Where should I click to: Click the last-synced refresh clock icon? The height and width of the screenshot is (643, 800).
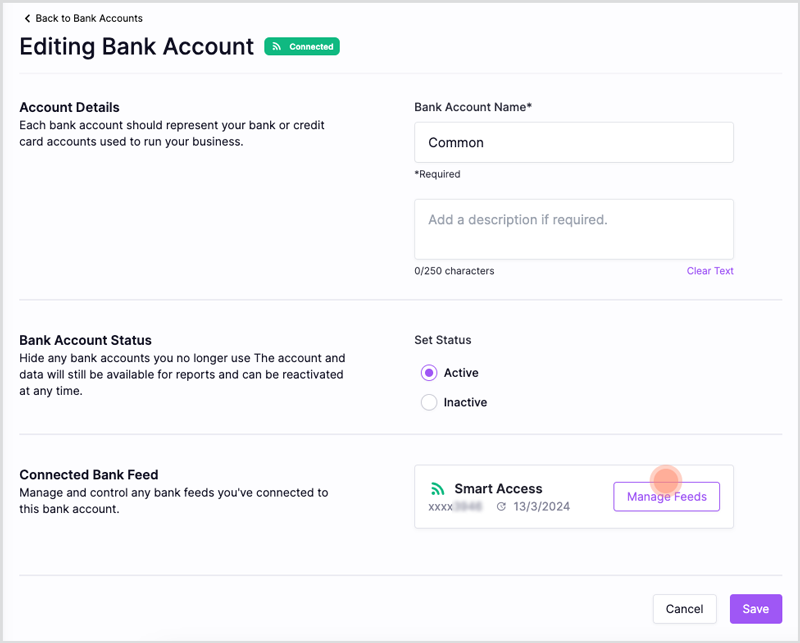pyautogui.click(x=502, y=506)
